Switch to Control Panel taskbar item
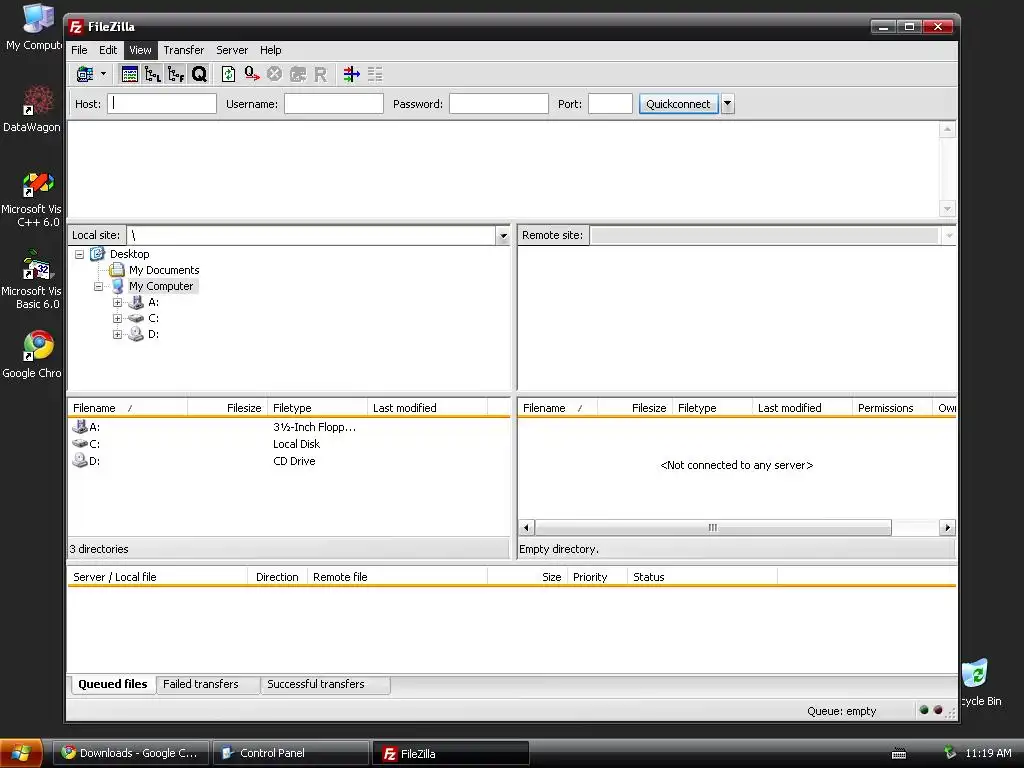1024x768 pixels. click(x=291, y=753)
